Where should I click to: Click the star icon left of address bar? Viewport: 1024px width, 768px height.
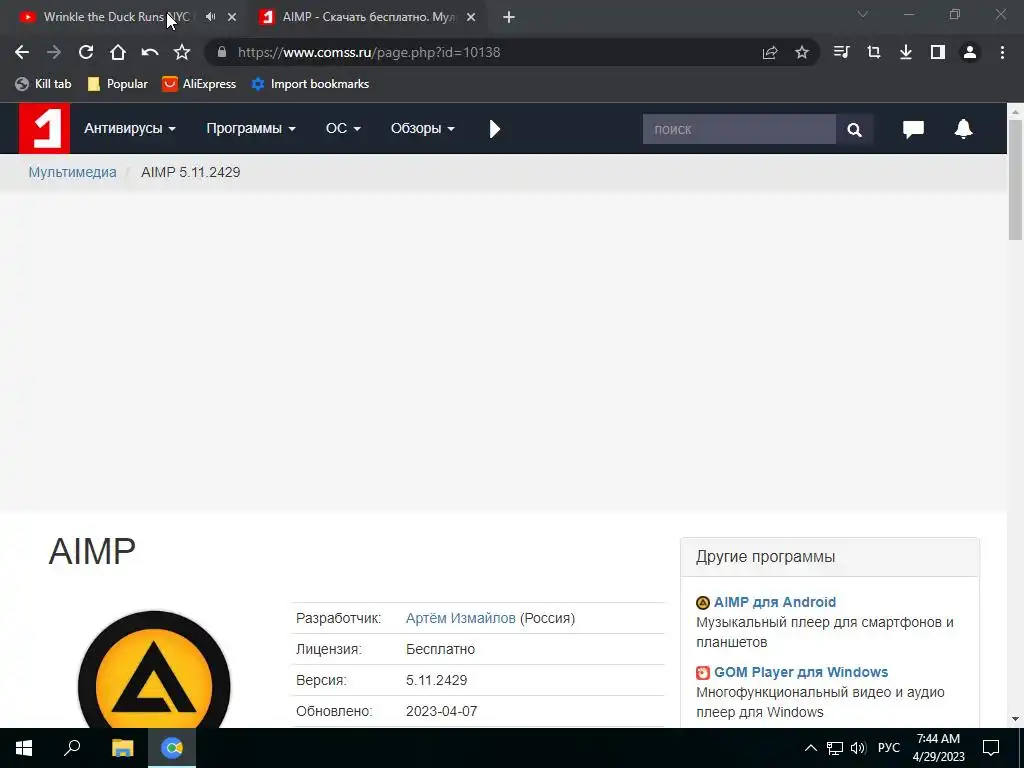[182, 52]
